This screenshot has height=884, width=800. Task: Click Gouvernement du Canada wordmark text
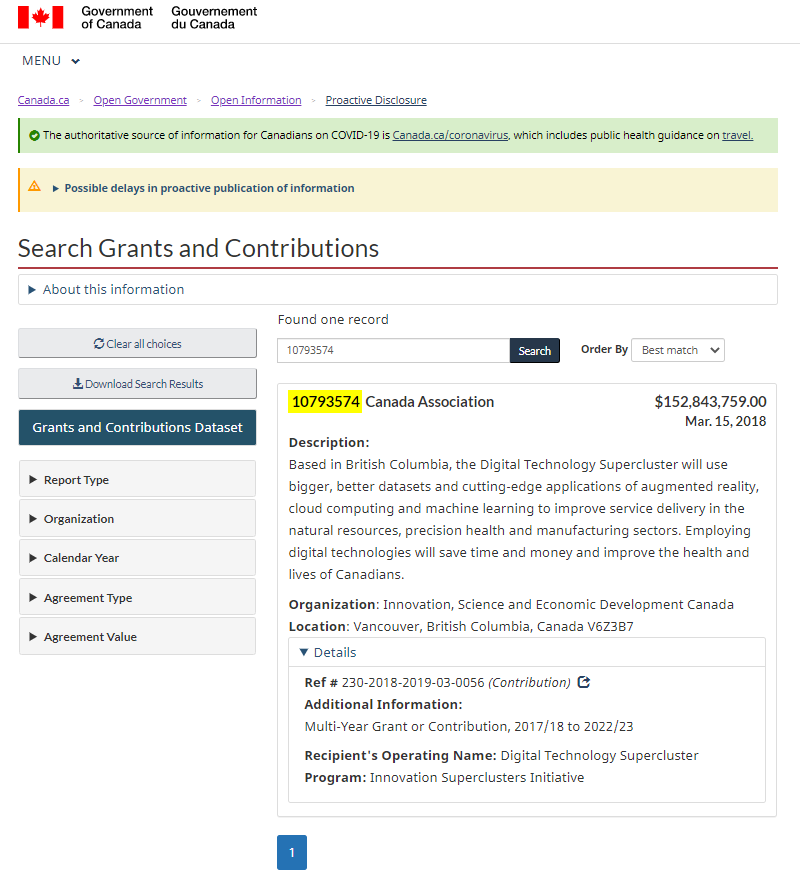(x=214, y=17)
